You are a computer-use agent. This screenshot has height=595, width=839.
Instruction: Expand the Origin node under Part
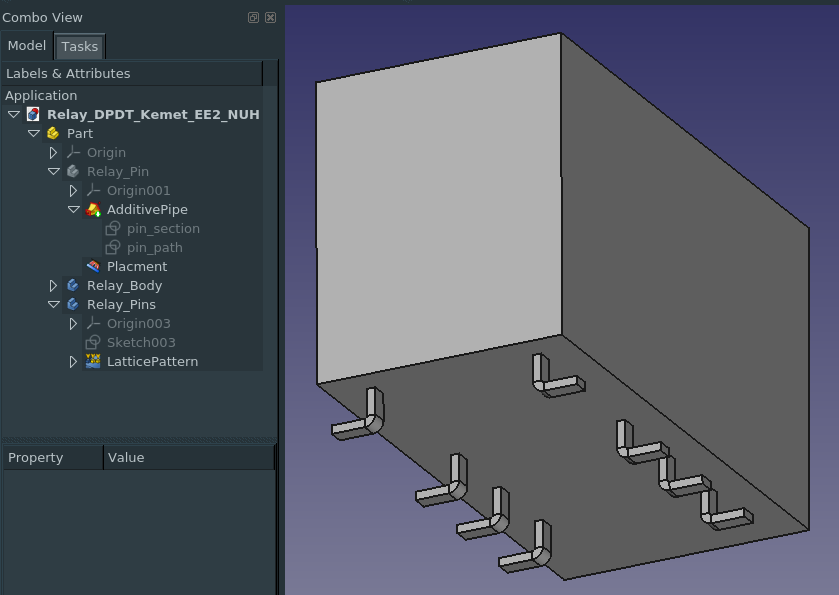pos(54,153)
